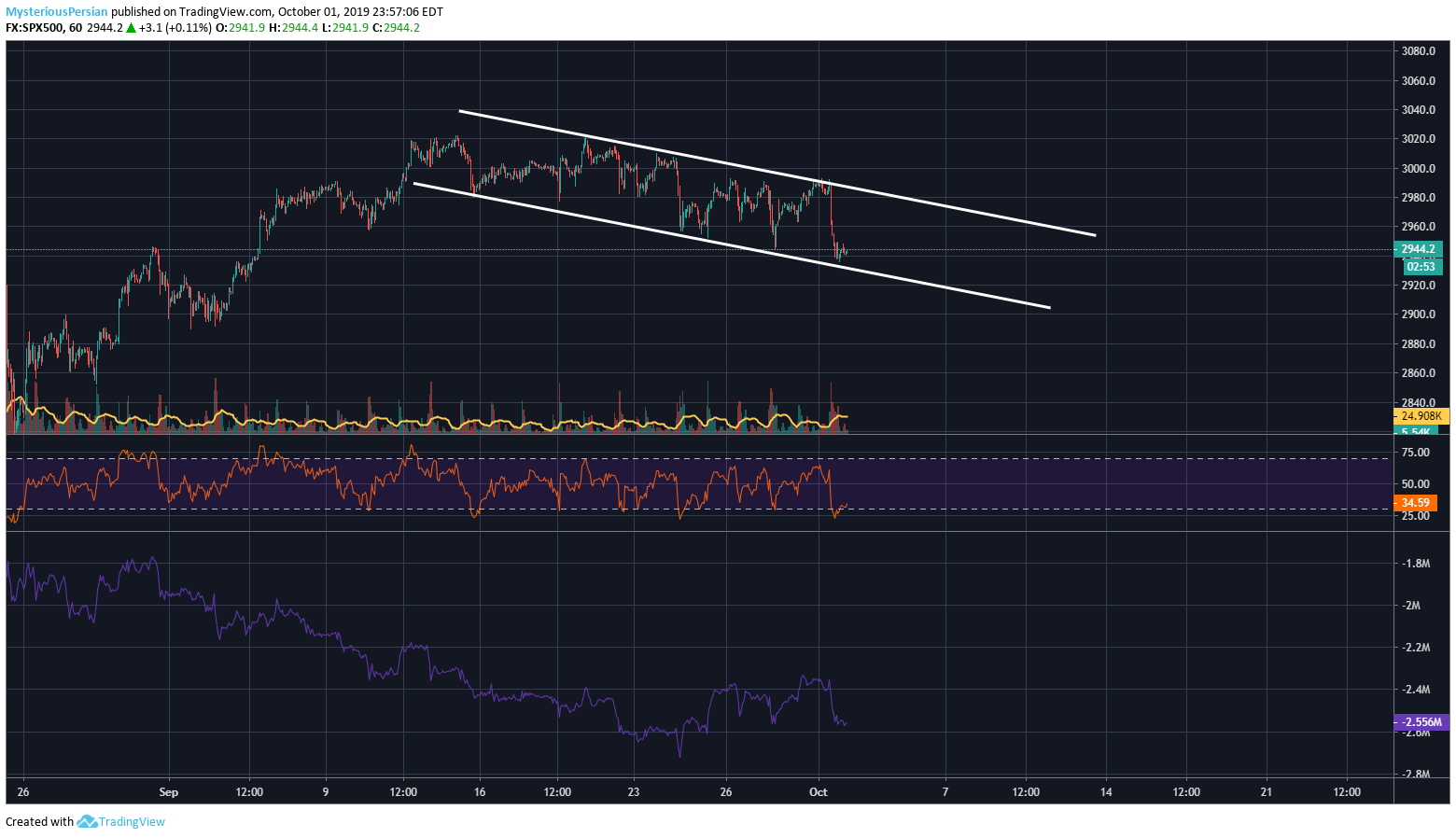Click the OBV value label -2.556M
1456x838 pixels.
click(x=1421, y=722)
